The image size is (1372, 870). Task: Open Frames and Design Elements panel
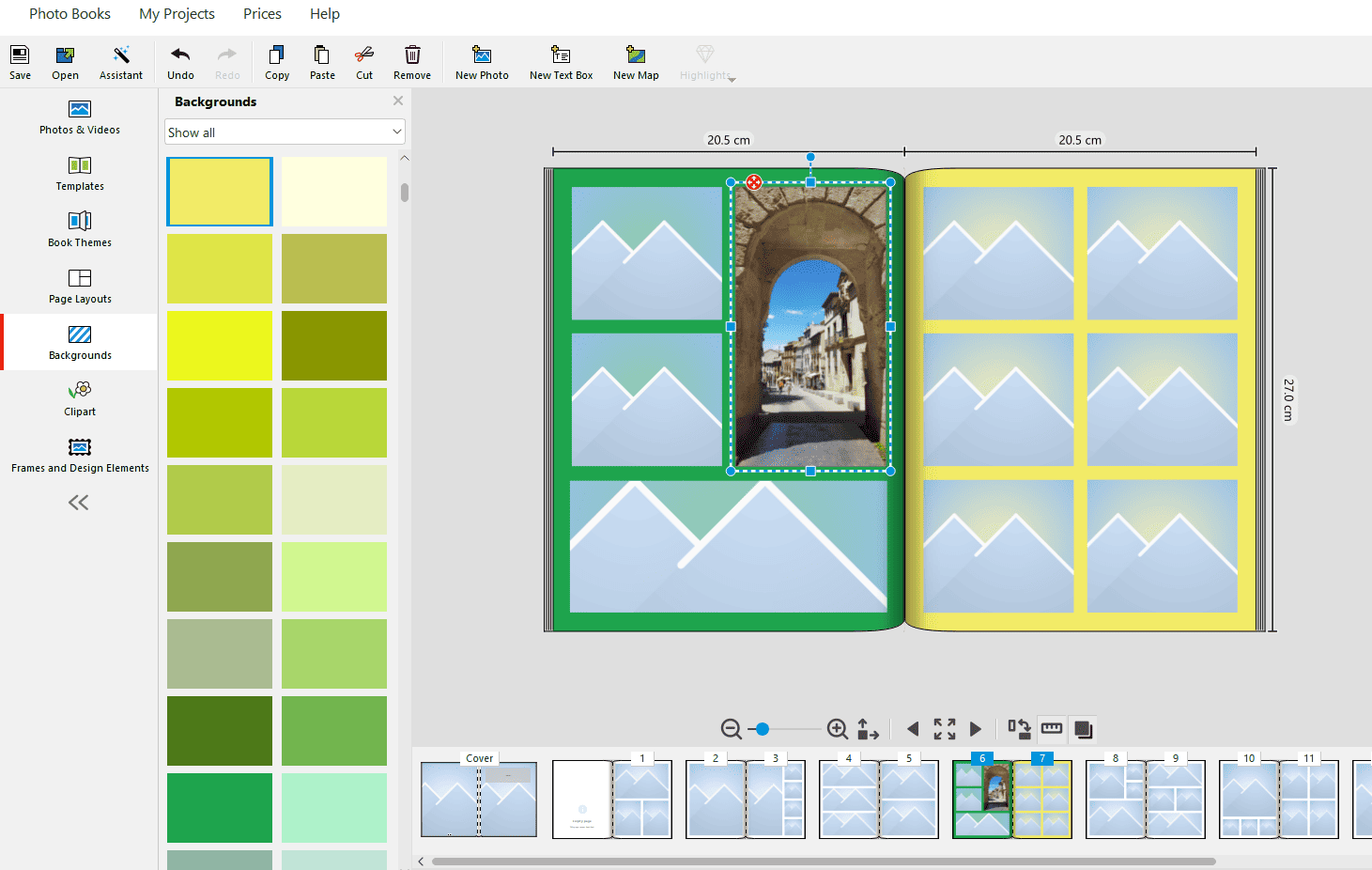pos(80,456)
